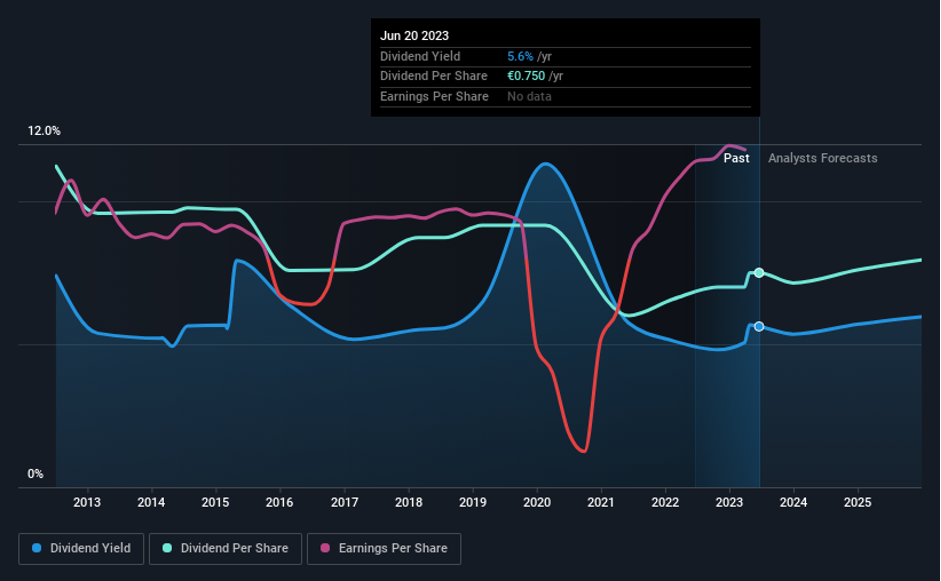The height and width of the screenshot is (581, 941).
Task: Click the teal data point marker on the chart
Action: [759, 273]
